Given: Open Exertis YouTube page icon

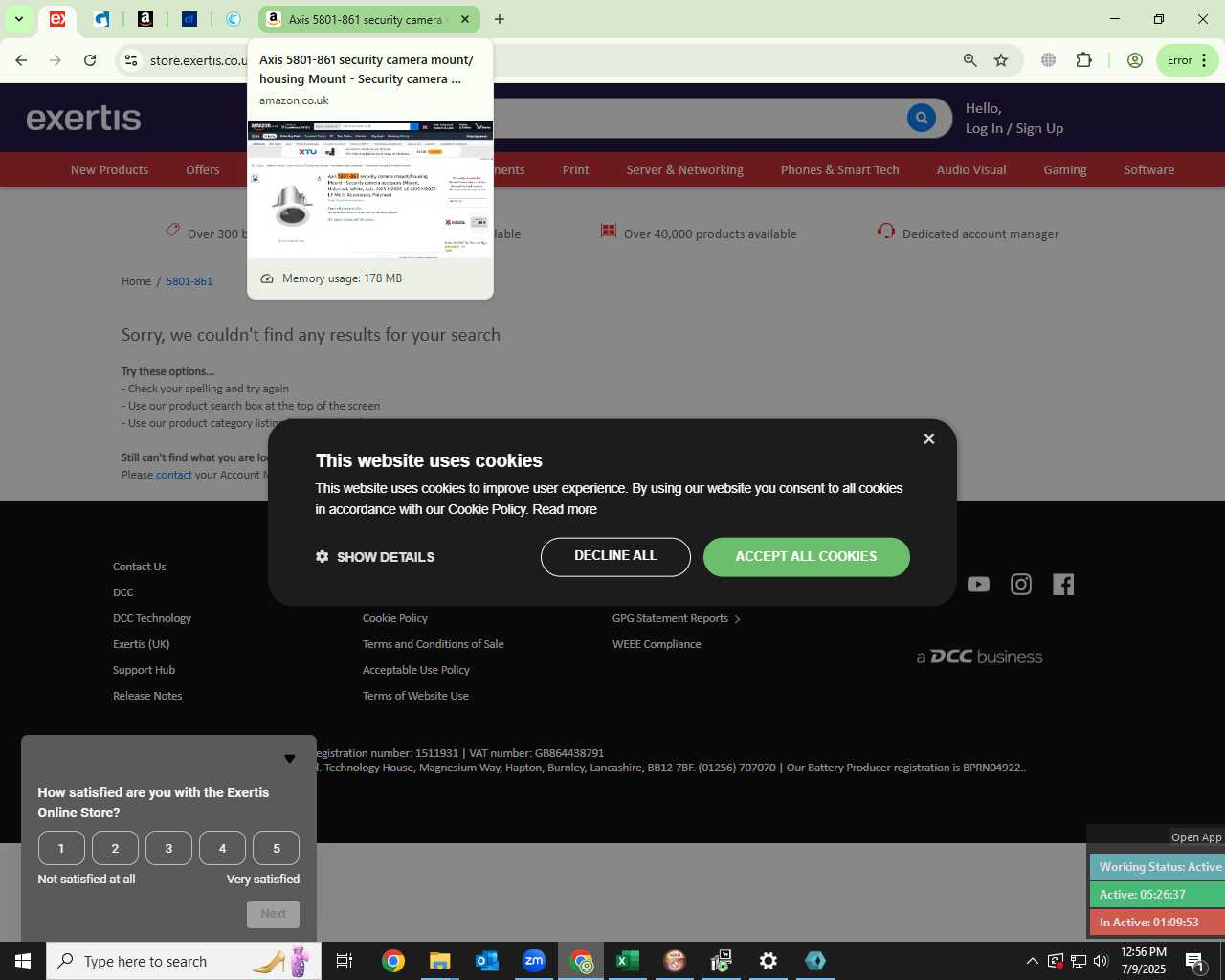Looking at the screenshot, I should point(978,584).
